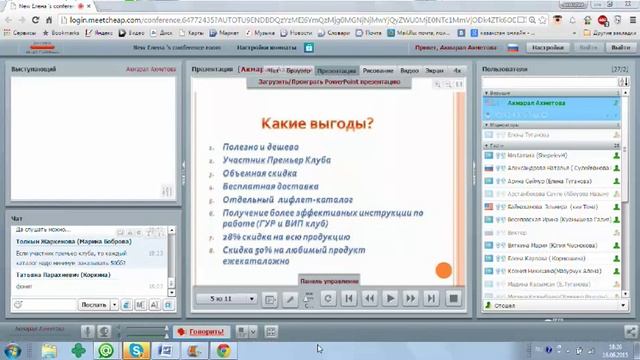Click the 'Панель управления' label tab

click(x=329, y=281)
